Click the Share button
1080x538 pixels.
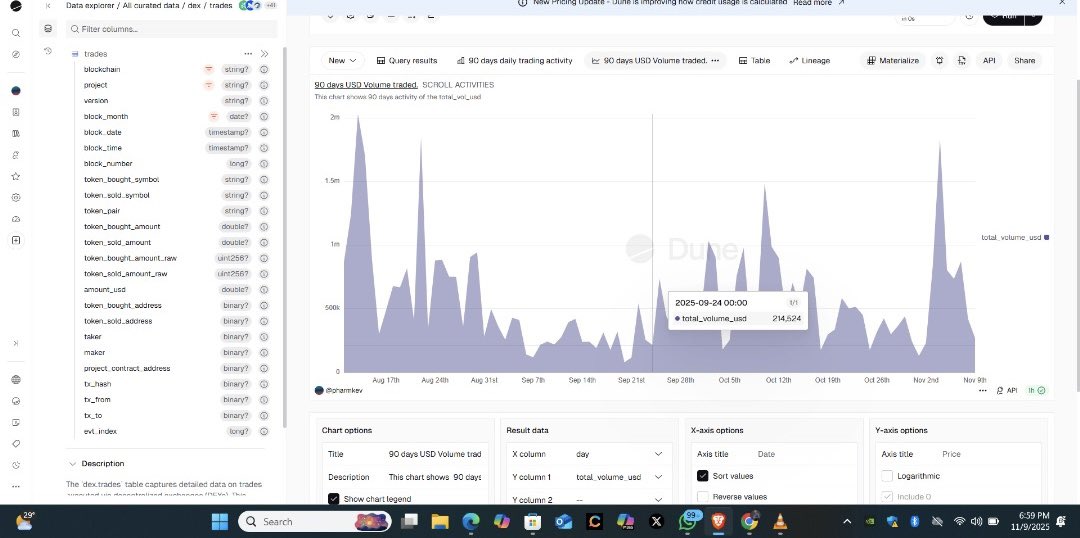(x=1024, y=61)
